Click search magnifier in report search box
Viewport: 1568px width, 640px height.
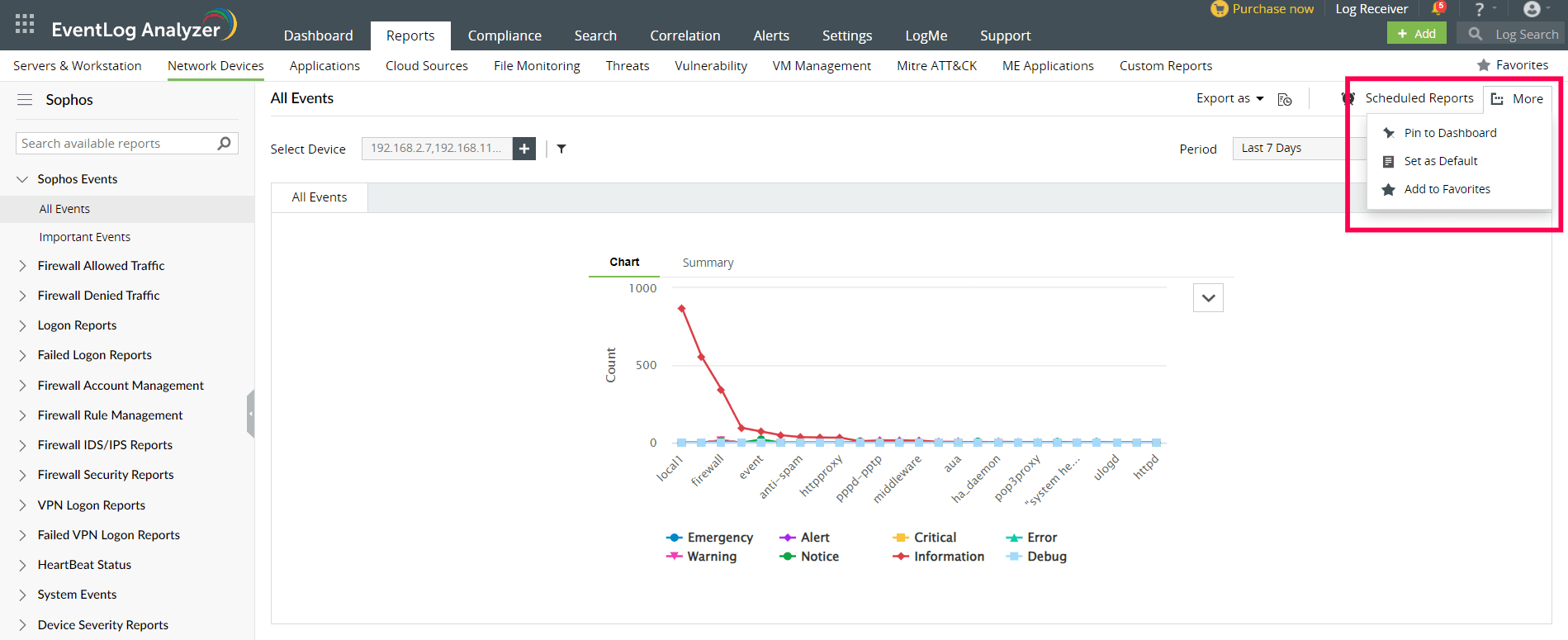coord(224,144)
